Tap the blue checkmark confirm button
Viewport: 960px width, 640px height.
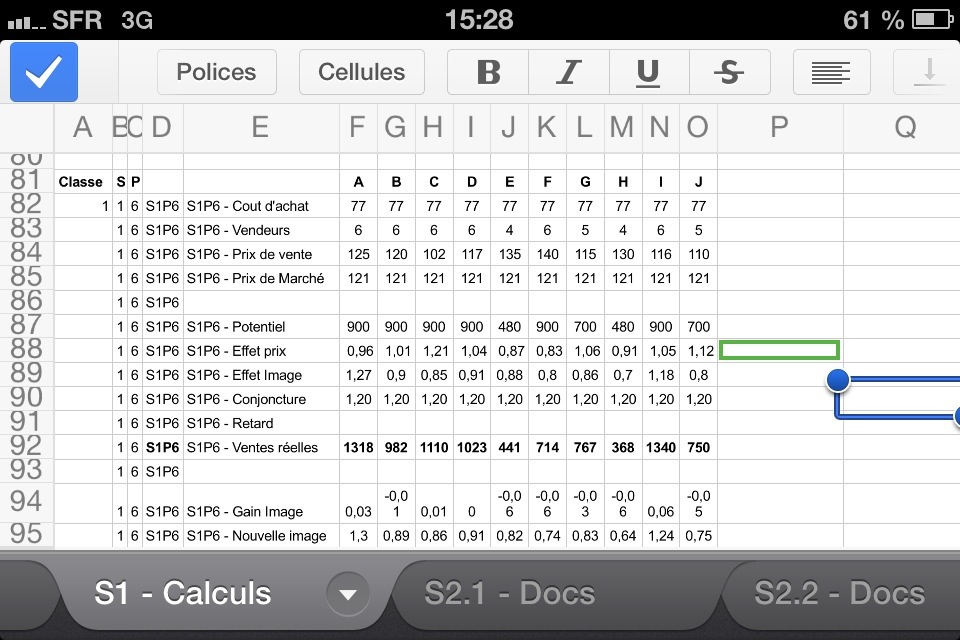click(44, 72)
